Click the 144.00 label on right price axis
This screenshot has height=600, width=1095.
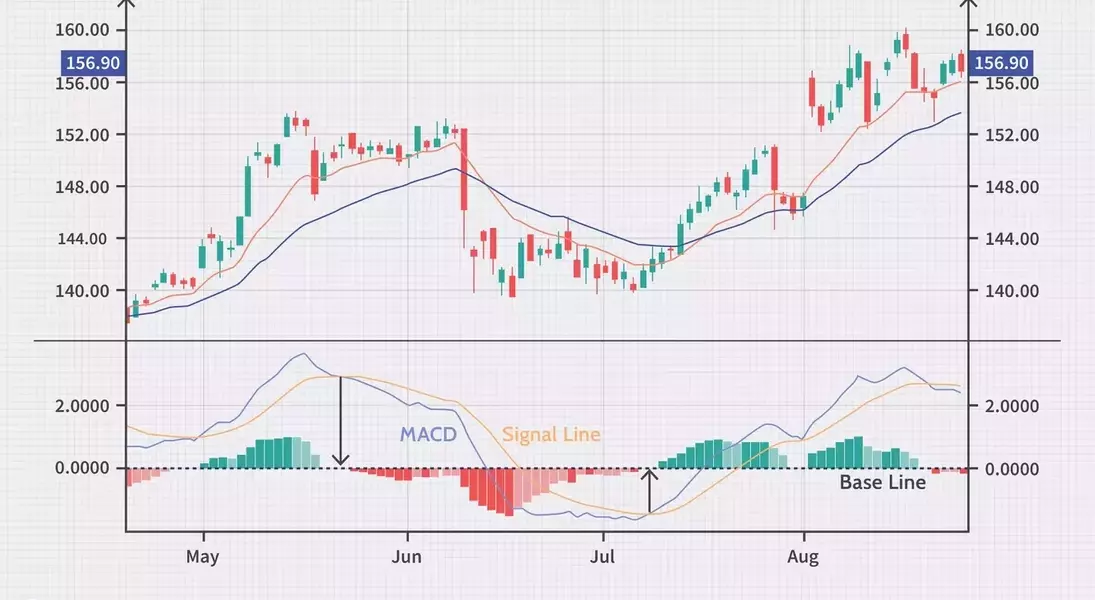tap(1012, 239)
